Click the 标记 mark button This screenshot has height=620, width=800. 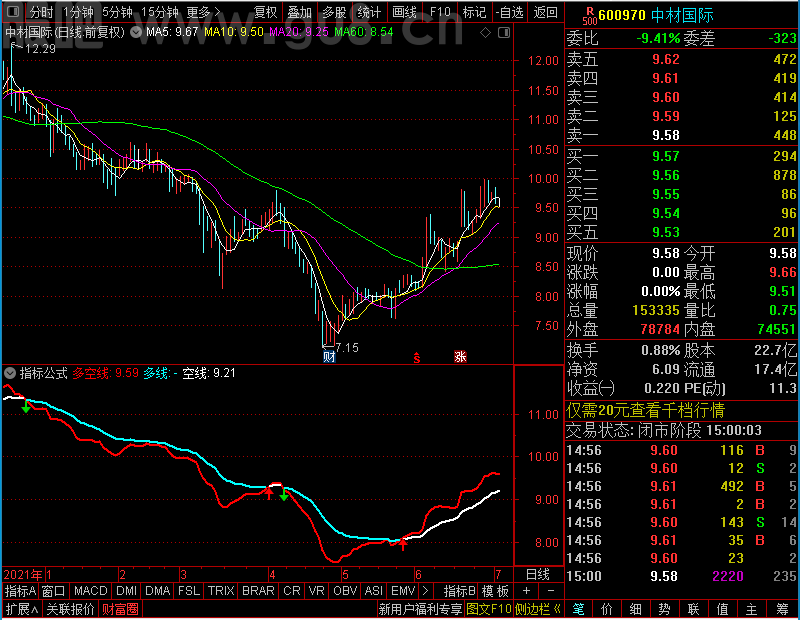(x=474, y=12)
